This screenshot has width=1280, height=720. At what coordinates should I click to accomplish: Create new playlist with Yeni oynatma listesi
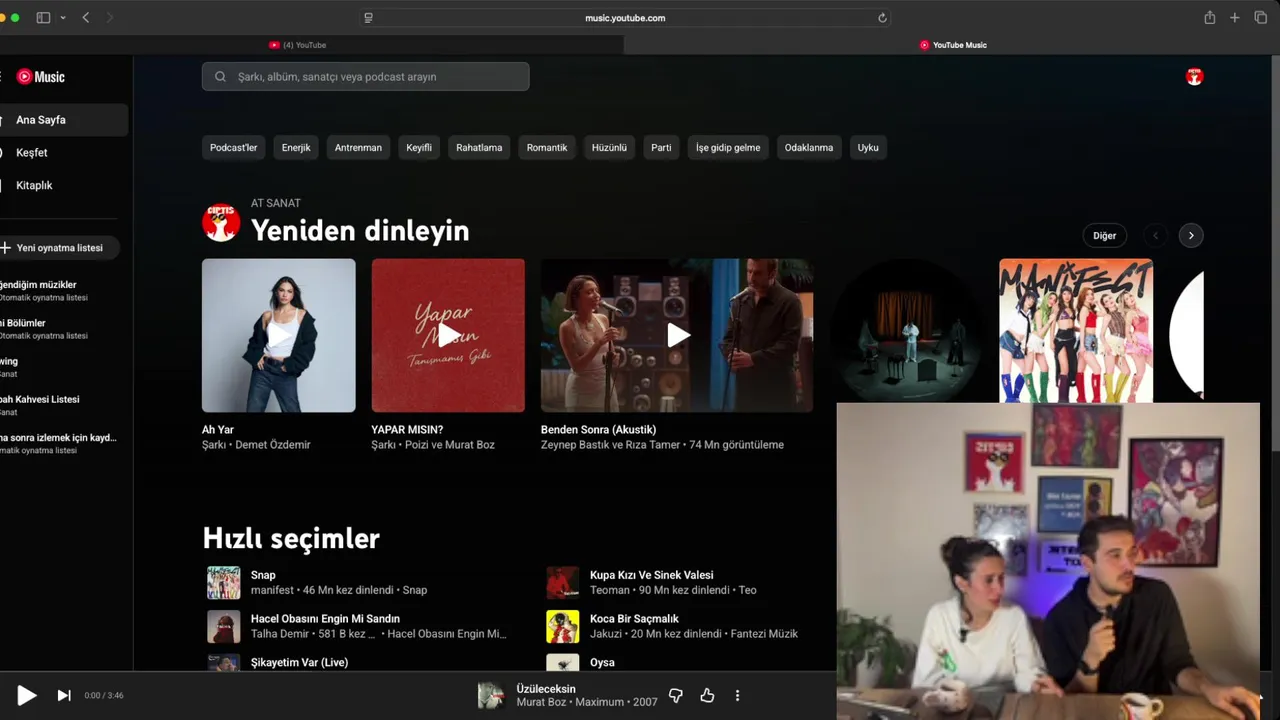point(58,248)
